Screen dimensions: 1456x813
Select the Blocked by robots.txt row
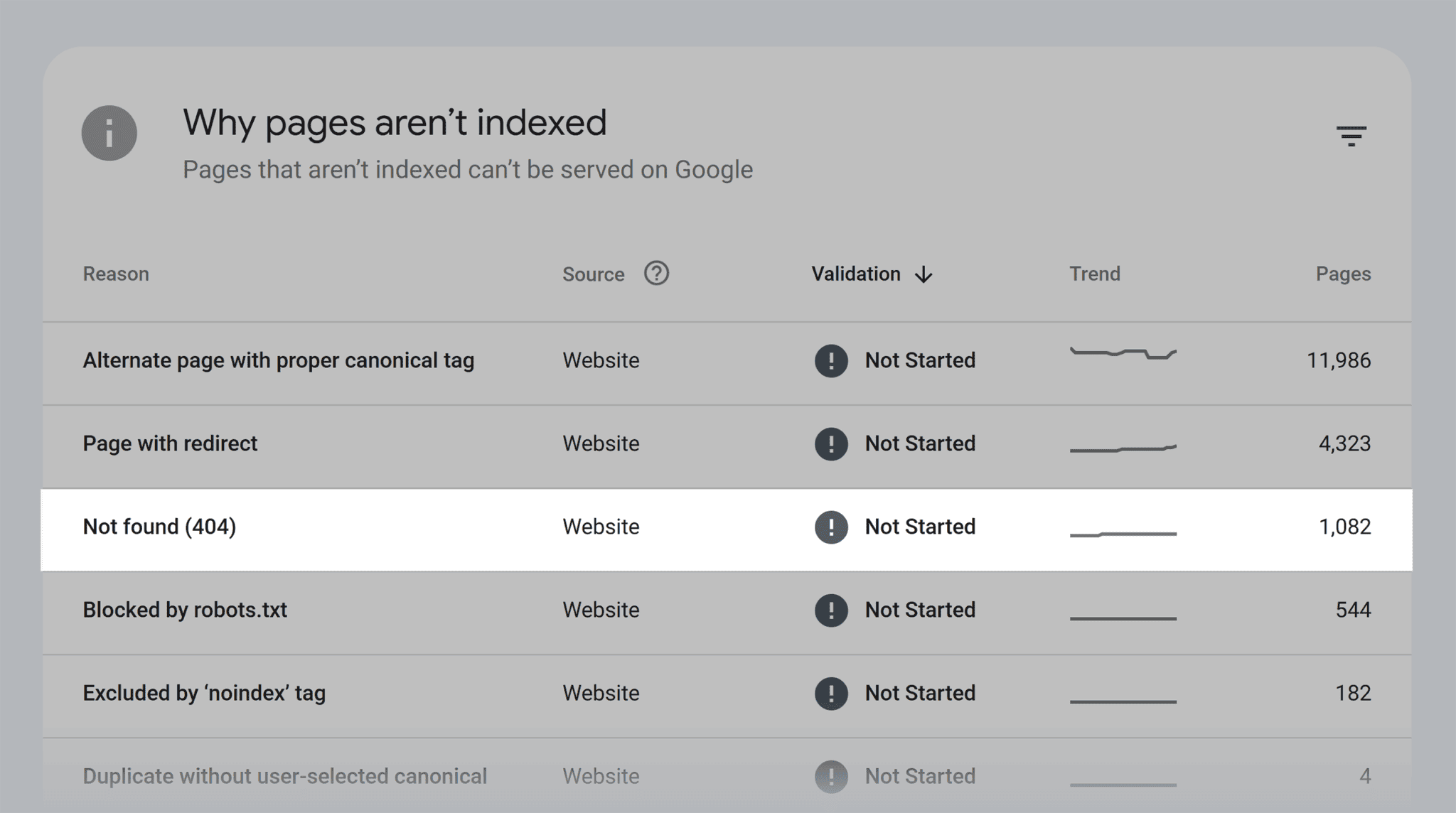tap(185, 610)
